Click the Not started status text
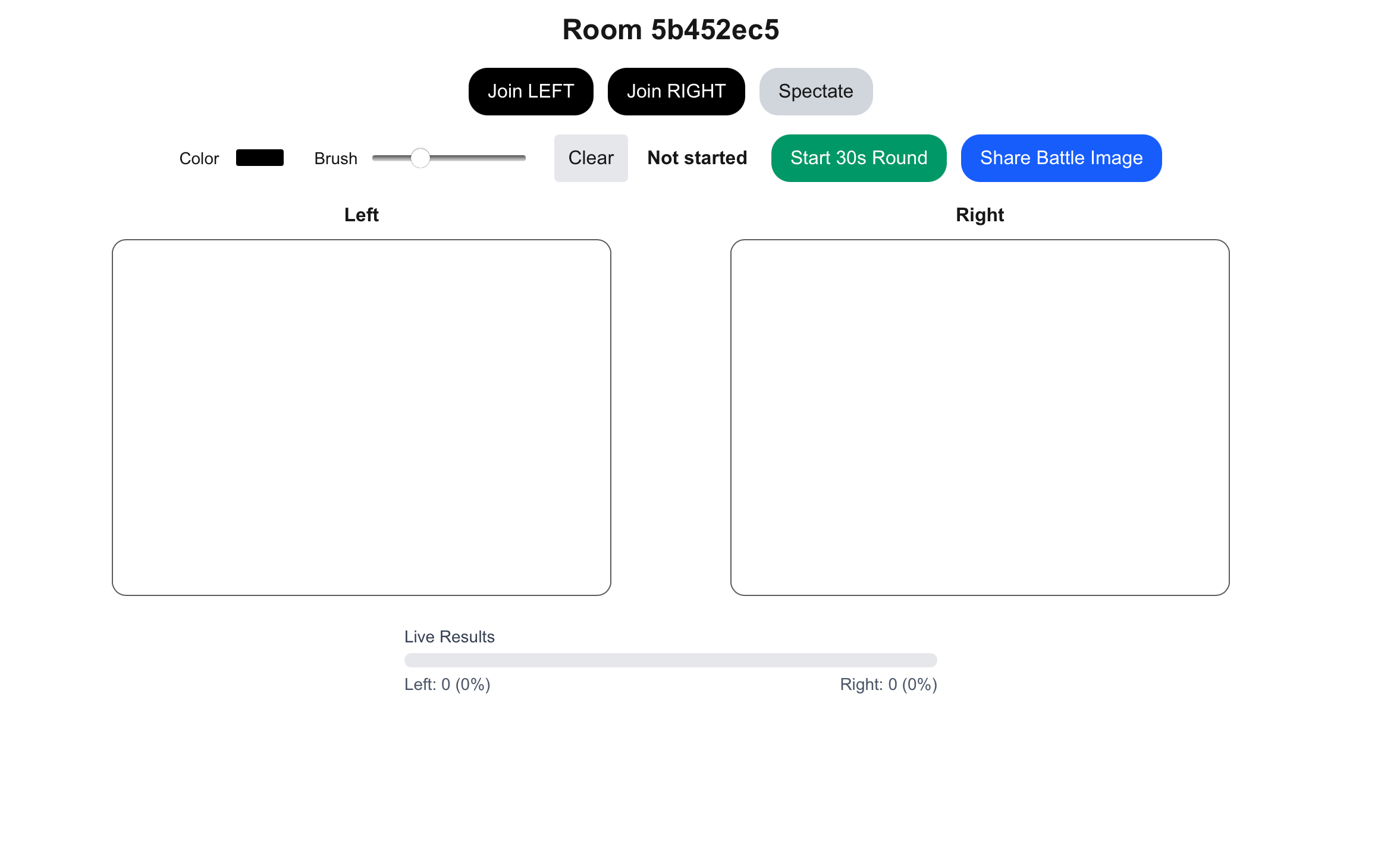Viewport: 1400px width, 847px height. point(697,158)
